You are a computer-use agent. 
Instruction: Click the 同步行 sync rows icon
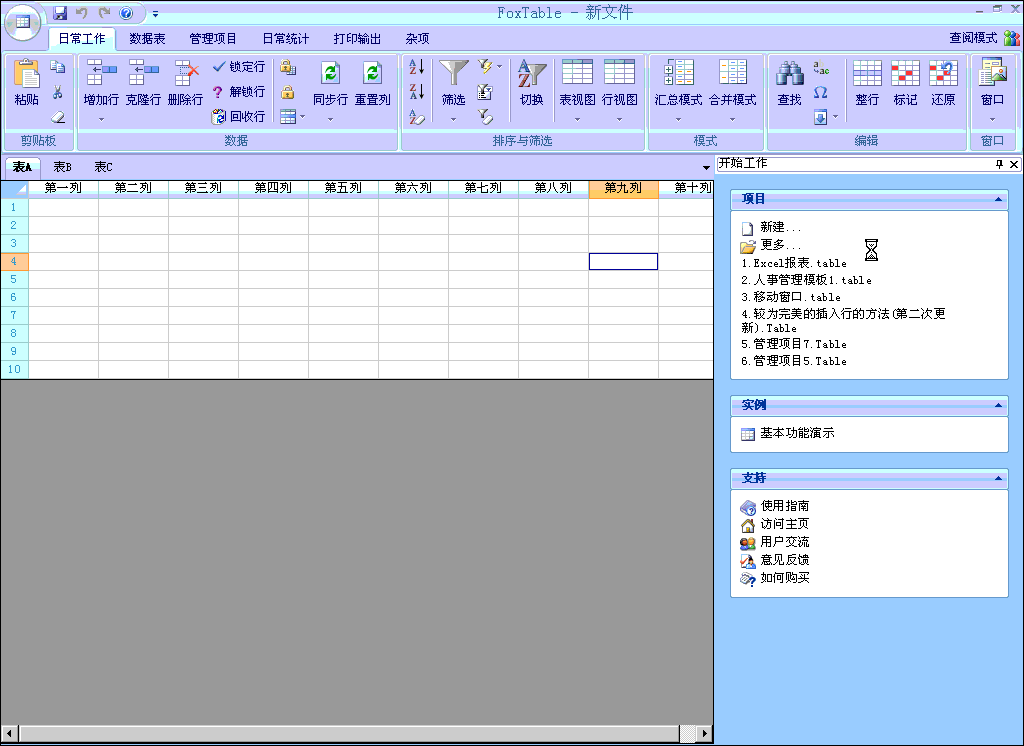point(330,73)
